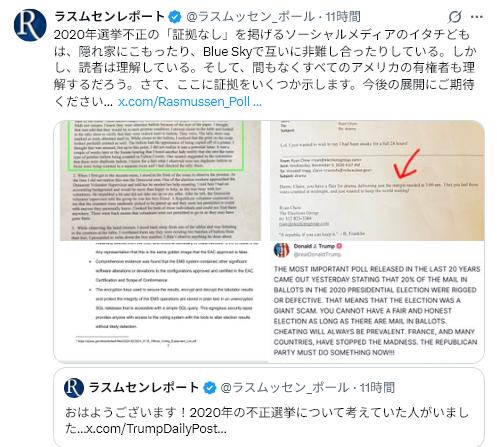497x447 pixels.
Task: Click the quoted post @ラスムッセン_ポール handle
Action: (x=284, y=388)
